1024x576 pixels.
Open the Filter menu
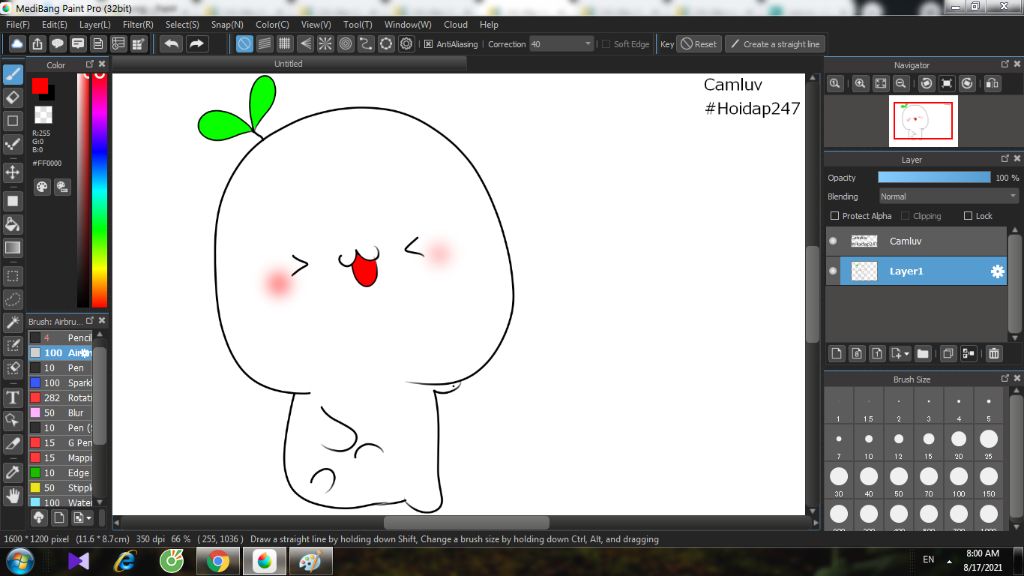coord(138,25)
